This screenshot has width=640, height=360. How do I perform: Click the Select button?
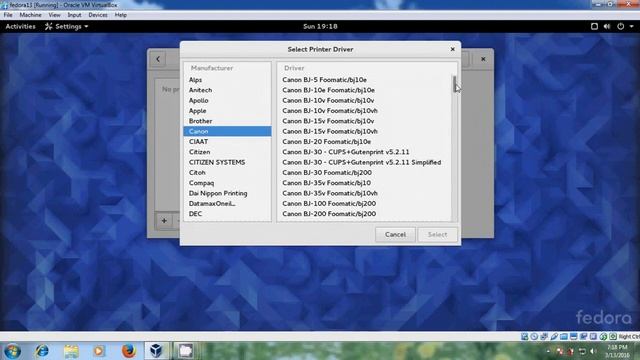point(437,234)
